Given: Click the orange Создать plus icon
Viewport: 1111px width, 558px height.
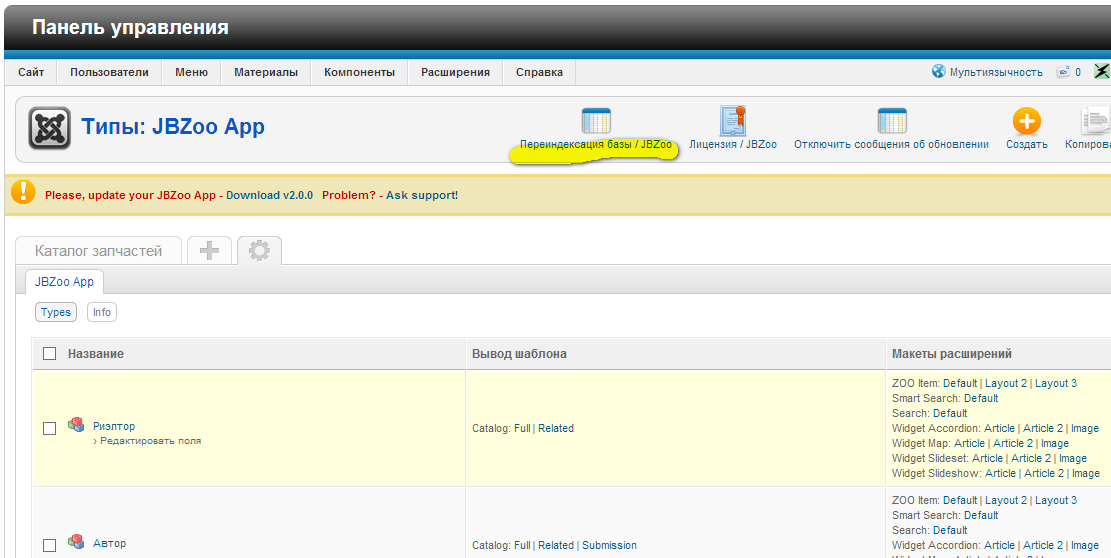Looking at the screenshot, I should tap(1027, 121).
